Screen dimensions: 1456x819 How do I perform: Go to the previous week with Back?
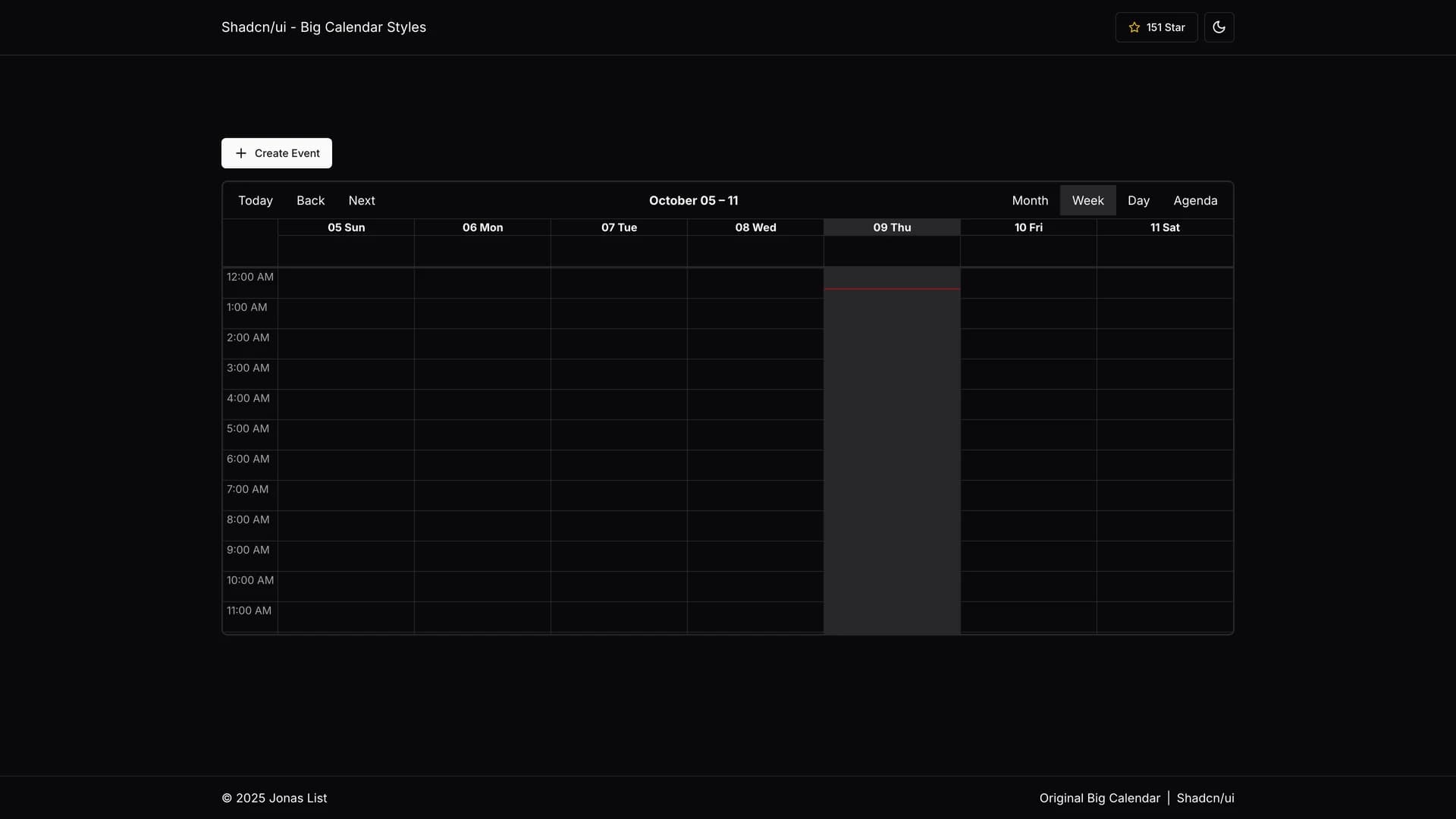(309, 200)
